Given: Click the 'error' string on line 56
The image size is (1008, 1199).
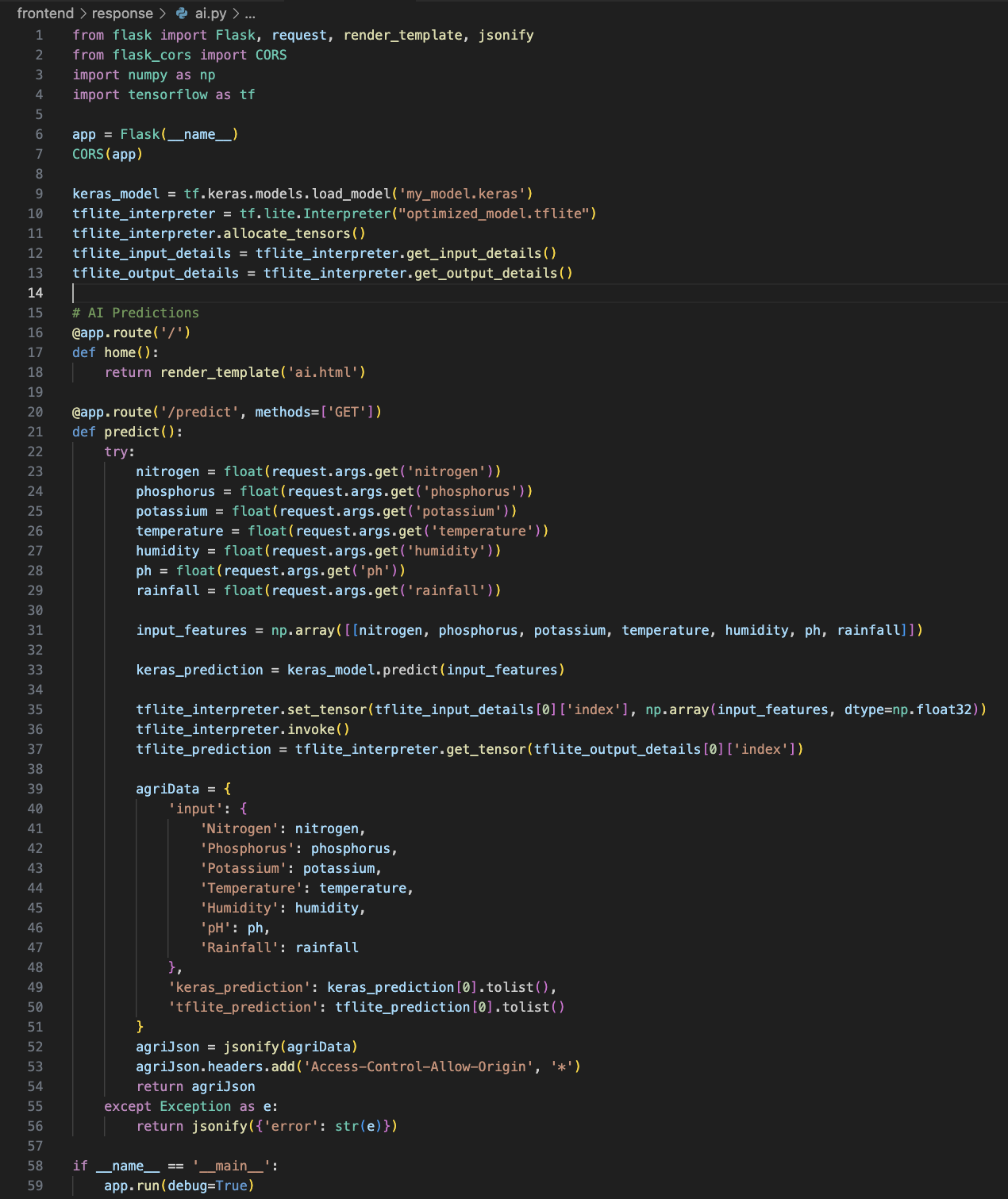Looking at the screenshot, I should (x=290, y=1126).
